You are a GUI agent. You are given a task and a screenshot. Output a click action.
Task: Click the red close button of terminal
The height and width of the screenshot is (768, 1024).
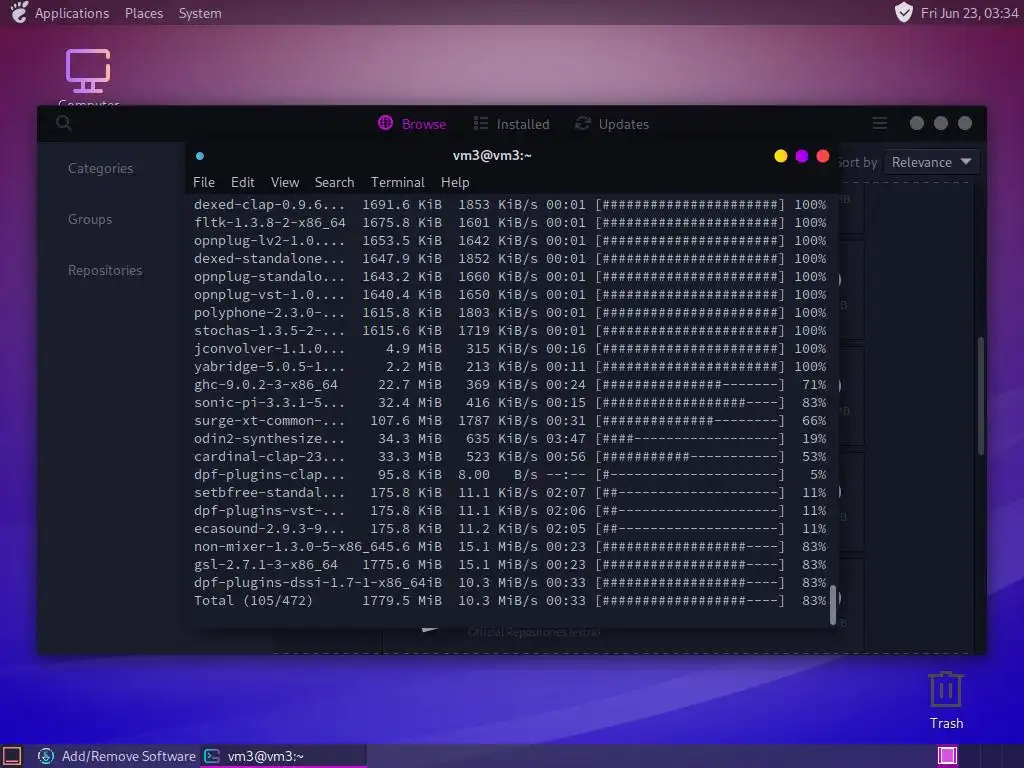pyautogui.click(x=823, y=156)
